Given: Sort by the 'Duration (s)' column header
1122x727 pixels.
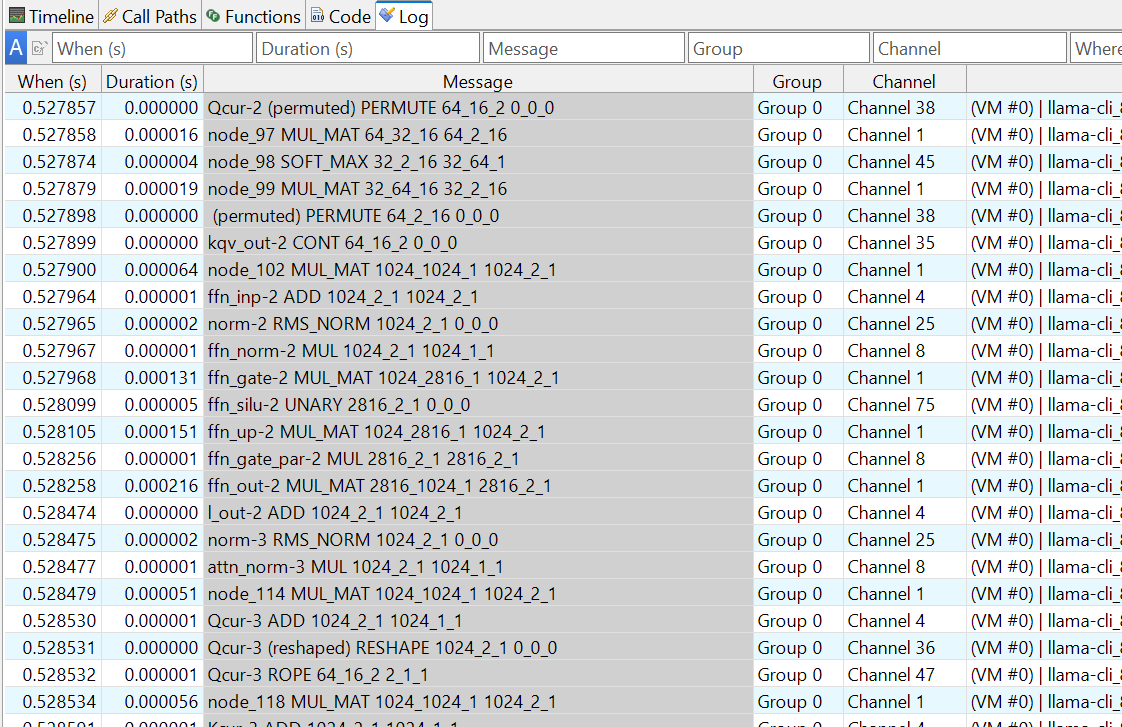Looking at the screenshot, I should pos(152,82).
